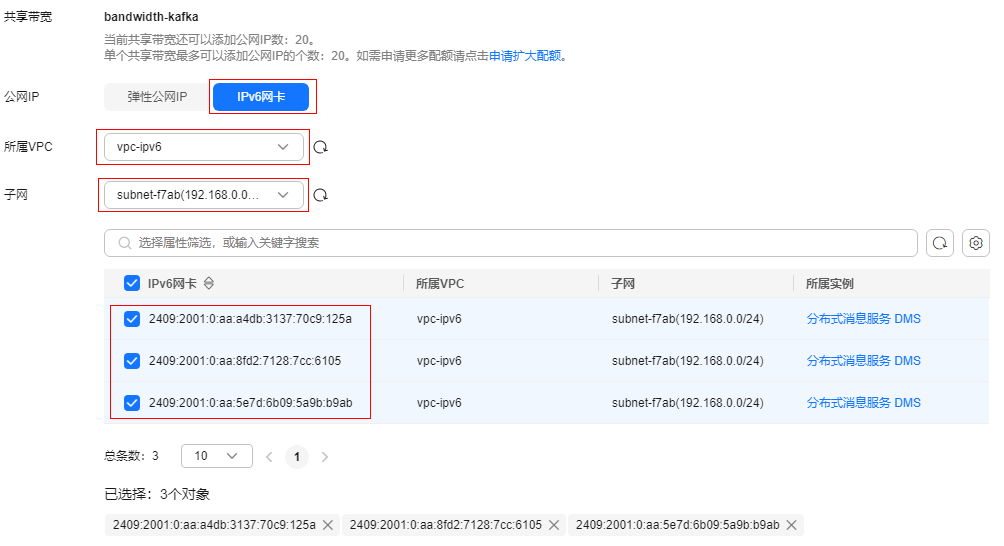Refresh the subnet list beside subnet-f7ab dropdown
The height and width of the screenshot is (546, 1004).
click(321, 195)
